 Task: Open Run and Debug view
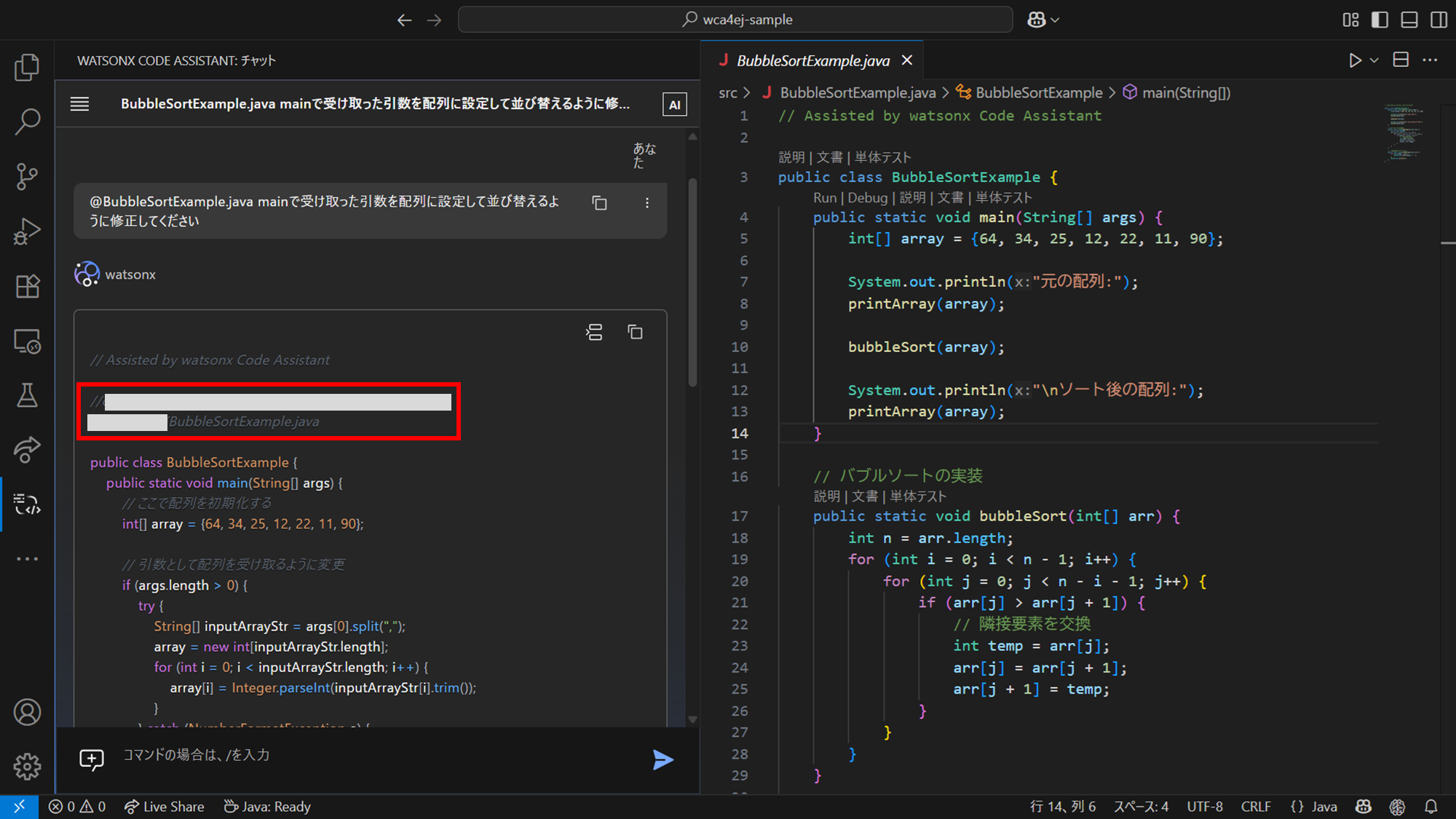coord(27,232)
